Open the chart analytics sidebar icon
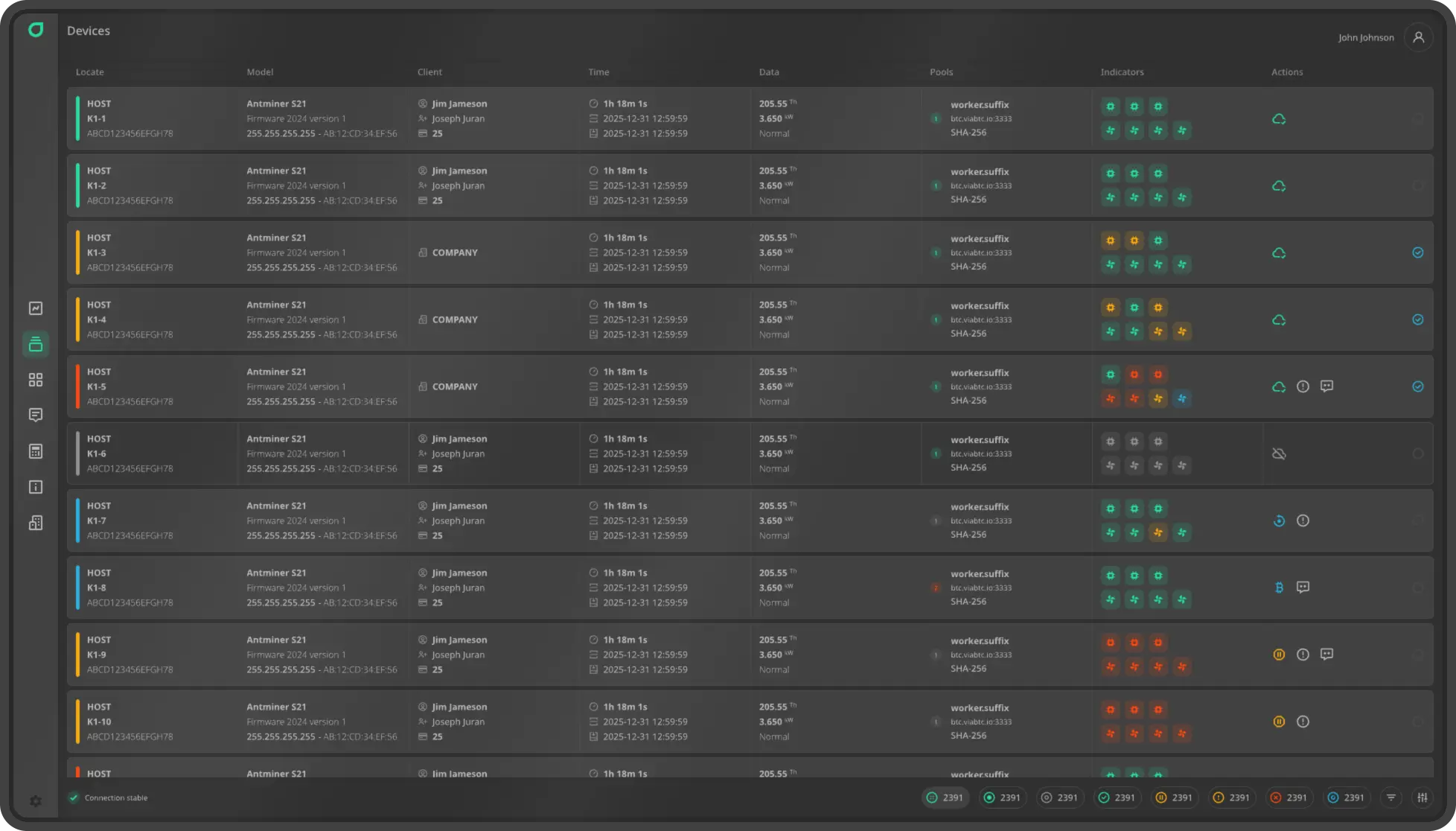This screenshot has width=1456, height=831. click(36, 308)
